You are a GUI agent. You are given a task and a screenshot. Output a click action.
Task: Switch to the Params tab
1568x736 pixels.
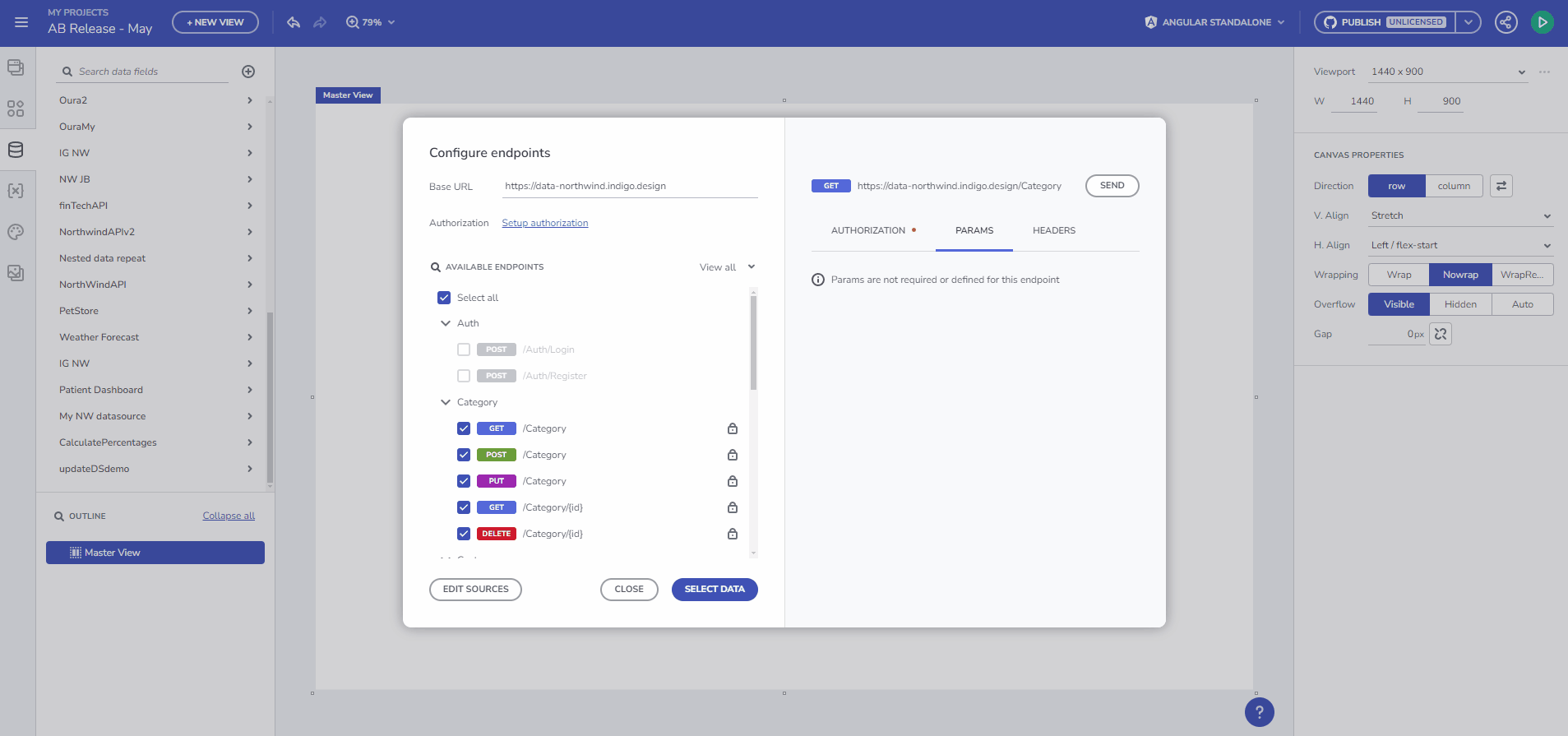coord(974,230)
